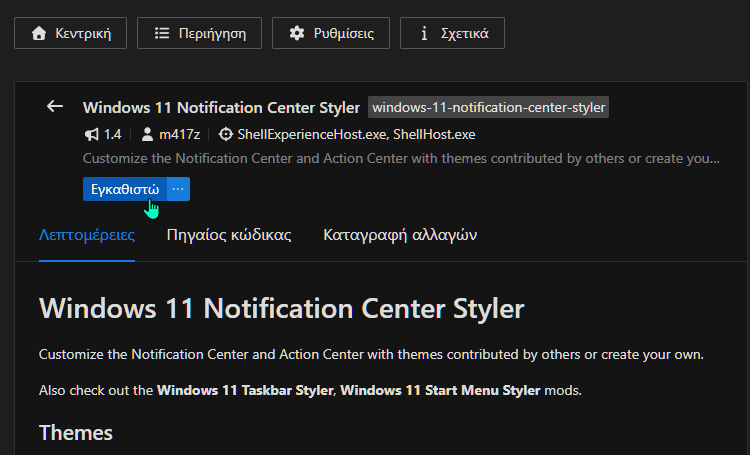Click the windows-11-notification-center-styler ID badge
The height and width of the screenshot is (455, 750).
(x=488, y=107)
